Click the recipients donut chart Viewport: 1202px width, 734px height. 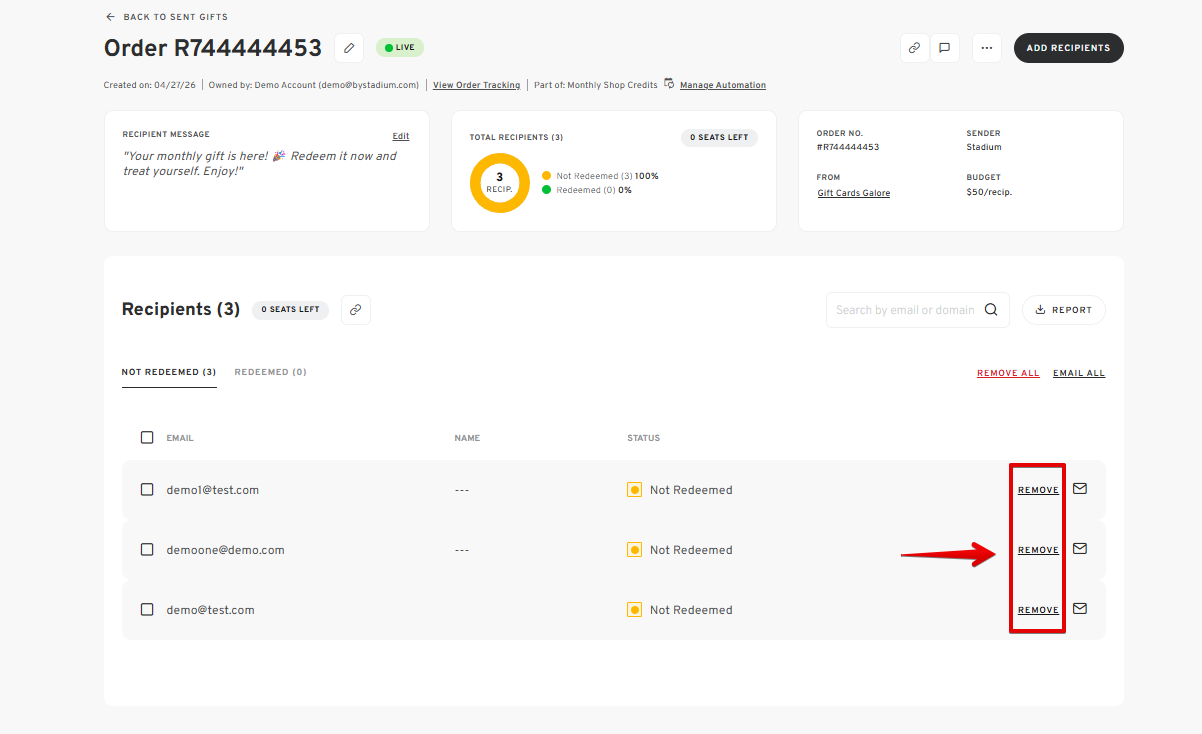[500, 183]
